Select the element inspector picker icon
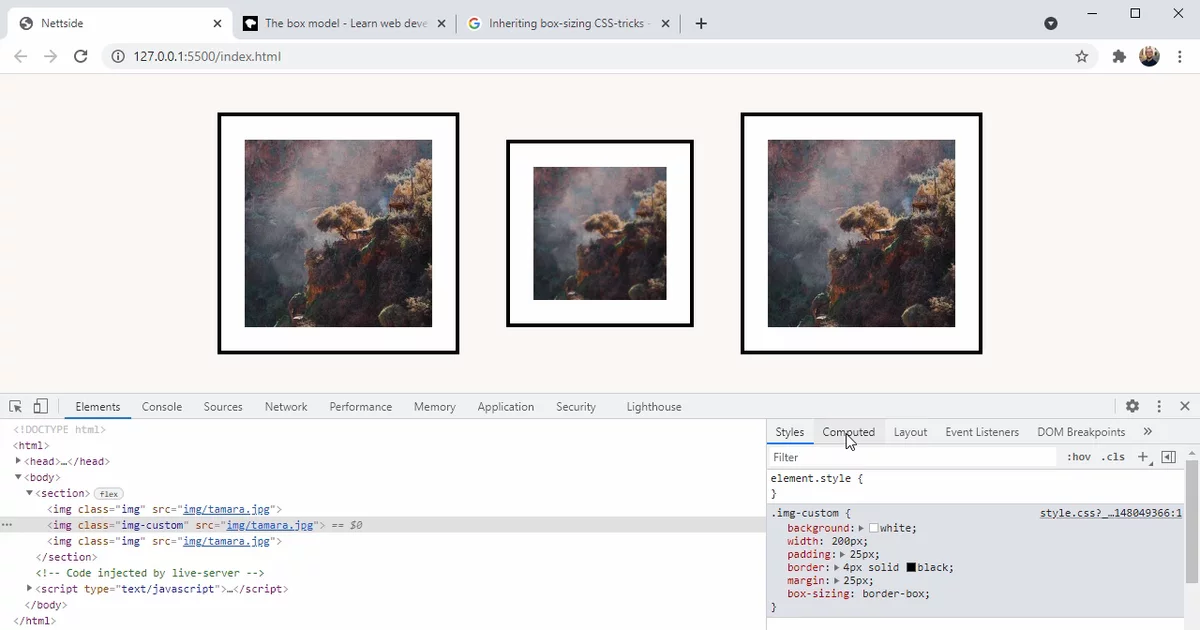 tap(16, 406)
